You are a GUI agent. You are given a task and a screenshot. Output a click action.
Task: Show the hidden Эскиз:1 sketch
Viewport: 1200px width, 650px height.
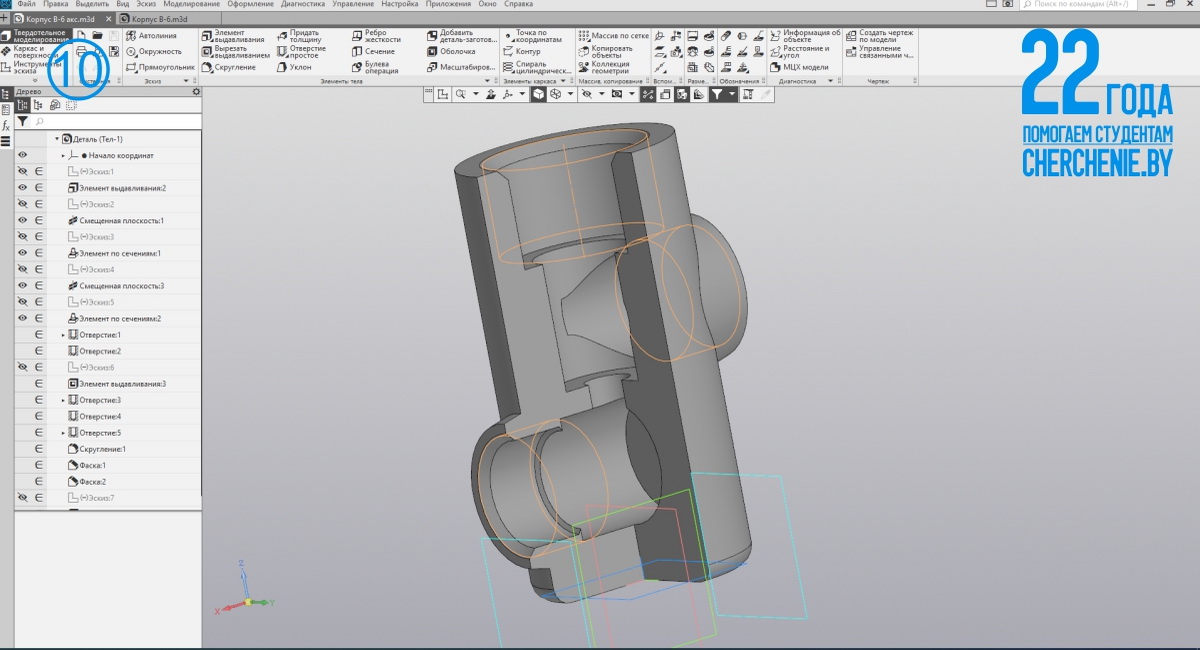22,172
